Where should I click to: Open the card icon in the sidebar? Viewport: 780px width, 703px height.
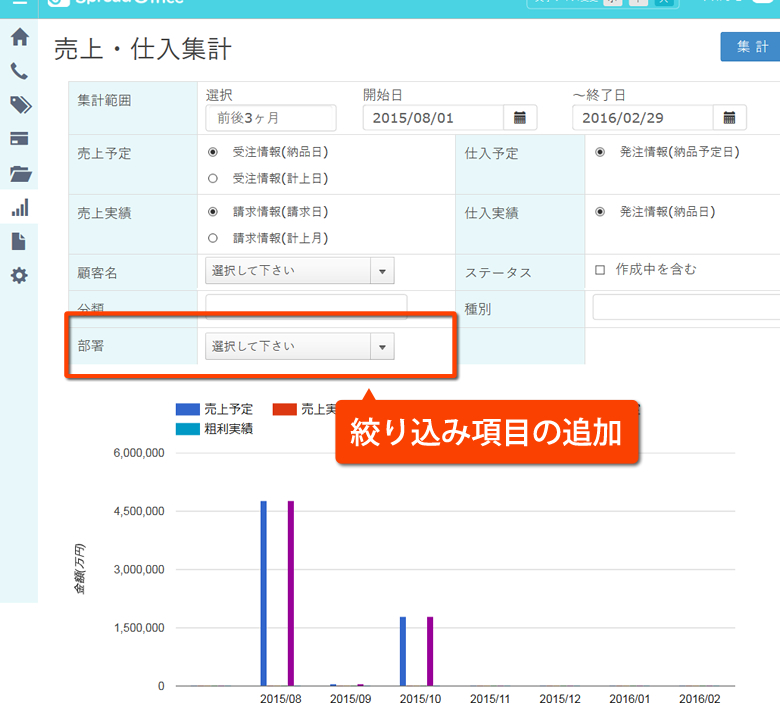pos(19,139)
